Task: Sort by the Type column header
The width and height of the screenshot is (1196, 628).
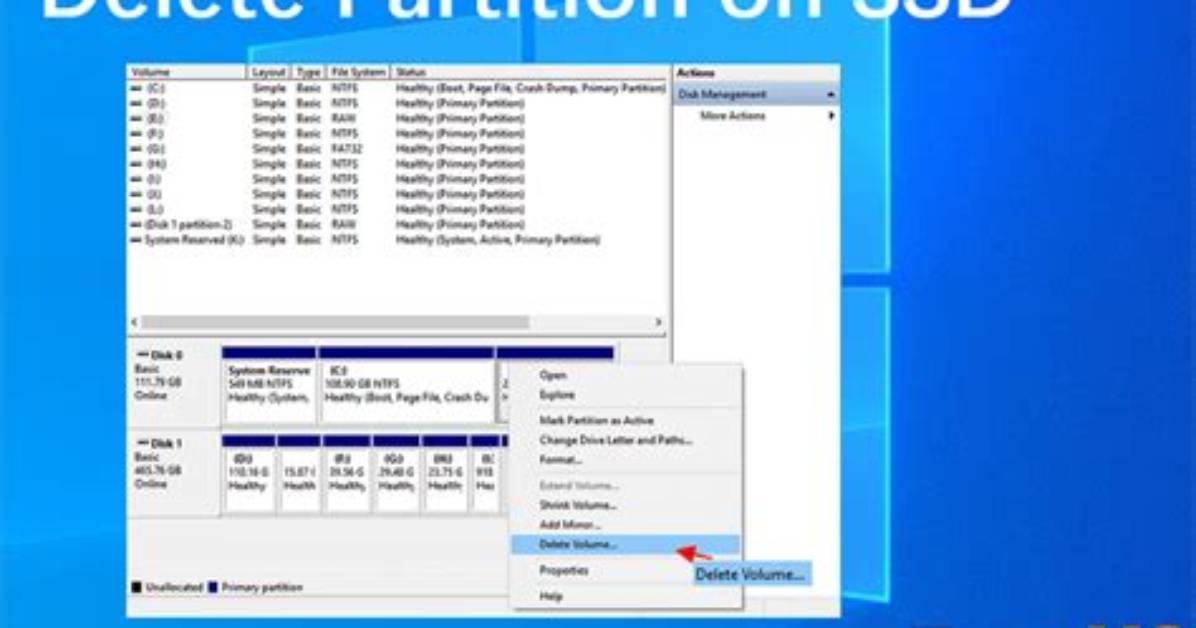Action: [x=308, y=72]
